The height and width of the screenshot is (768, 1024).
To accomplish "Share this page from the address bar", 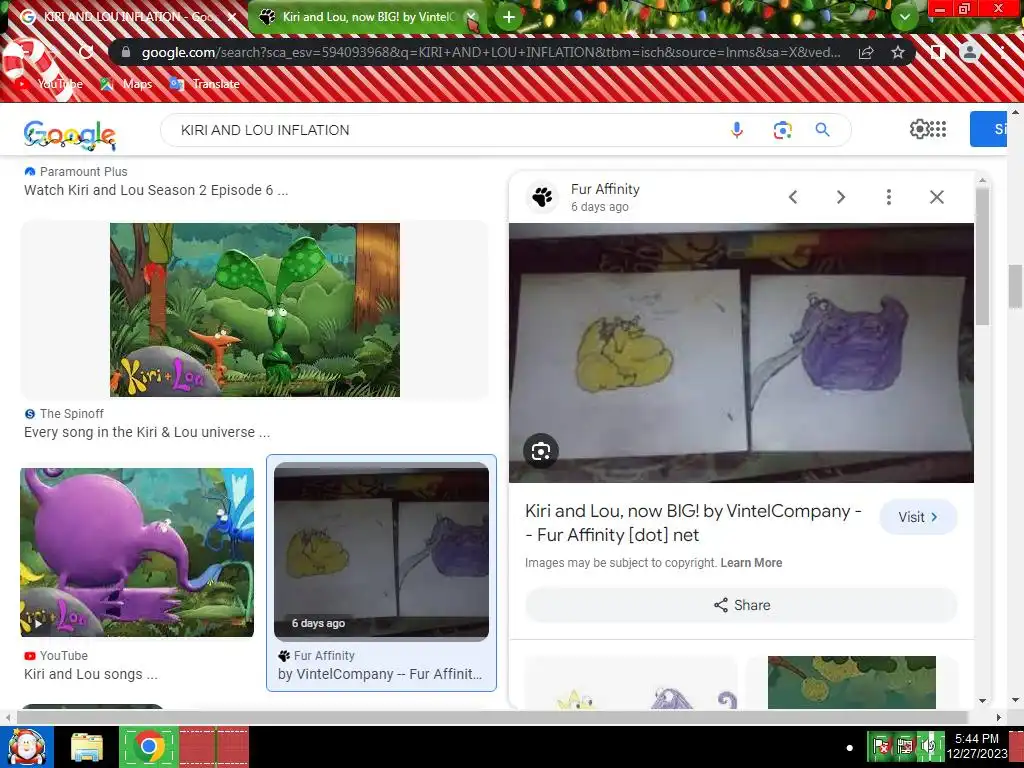I will click(x=866, y=52).
